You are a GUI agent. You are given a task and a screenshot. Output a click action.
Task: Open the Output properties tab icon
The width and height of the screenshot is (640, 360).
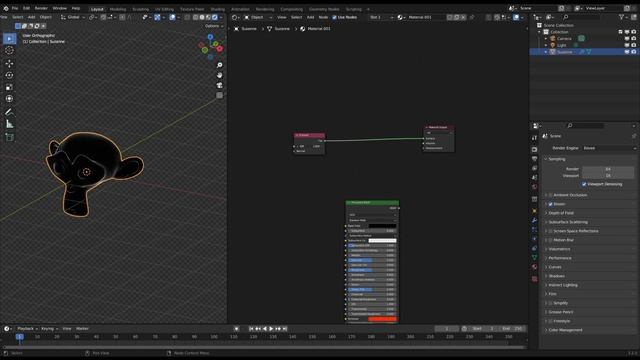point(534,159)
